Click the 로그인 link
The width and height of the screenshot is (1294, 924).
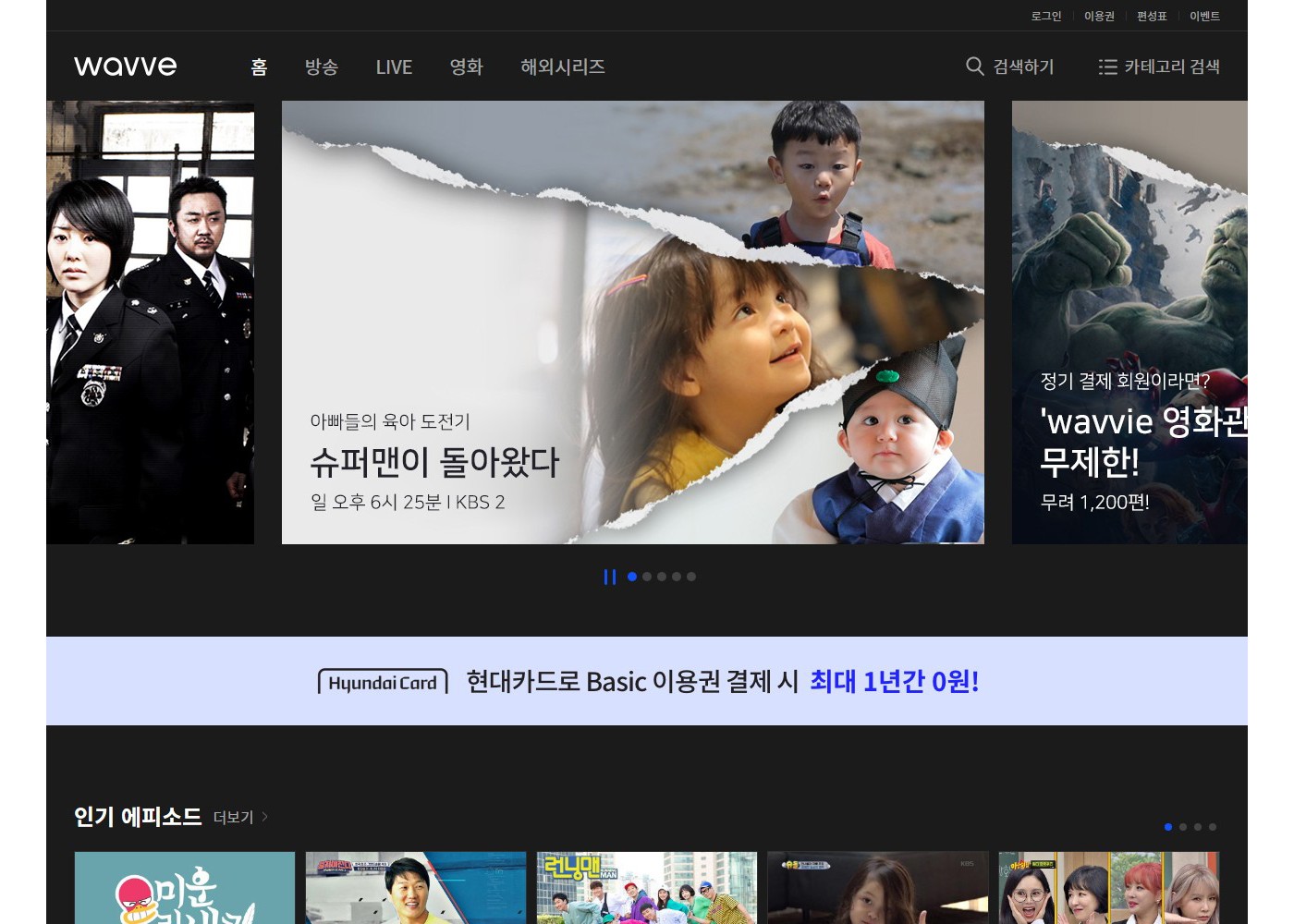[1046, 16]
